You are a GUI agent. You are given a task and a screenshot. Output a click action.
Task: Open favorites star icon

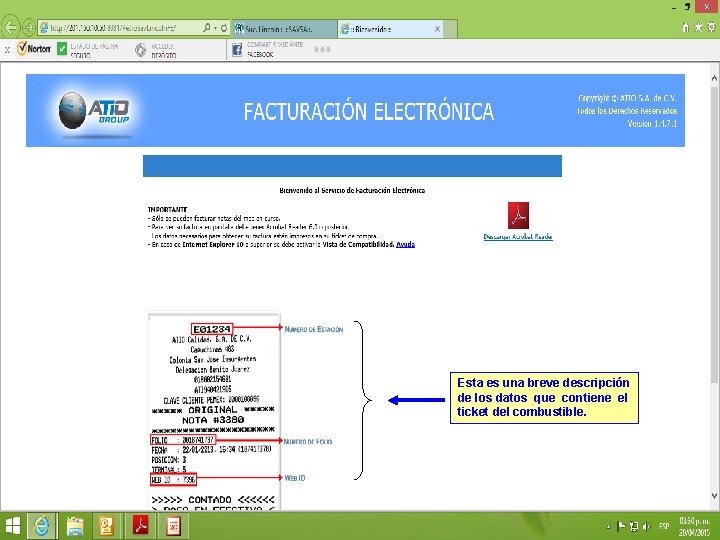(698, 27)
